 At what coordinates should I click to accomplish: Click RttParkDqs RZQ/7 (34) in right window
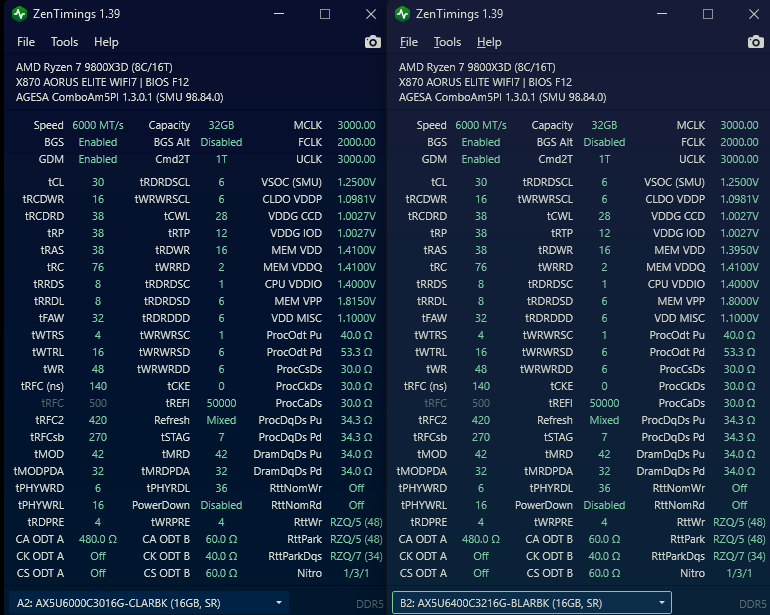(739, 557)
